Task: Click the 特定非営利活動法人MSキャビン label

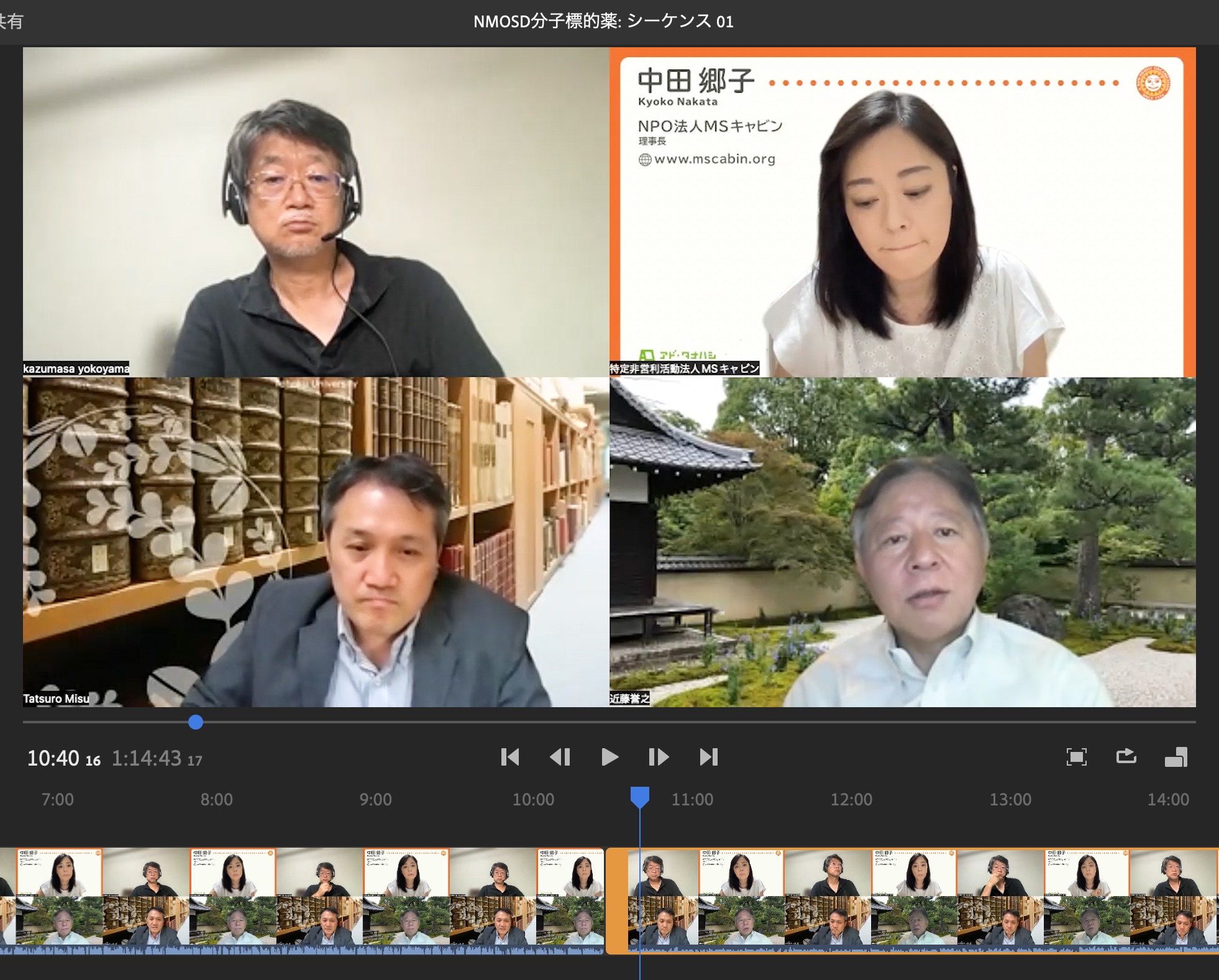Action: click(684, 369)
